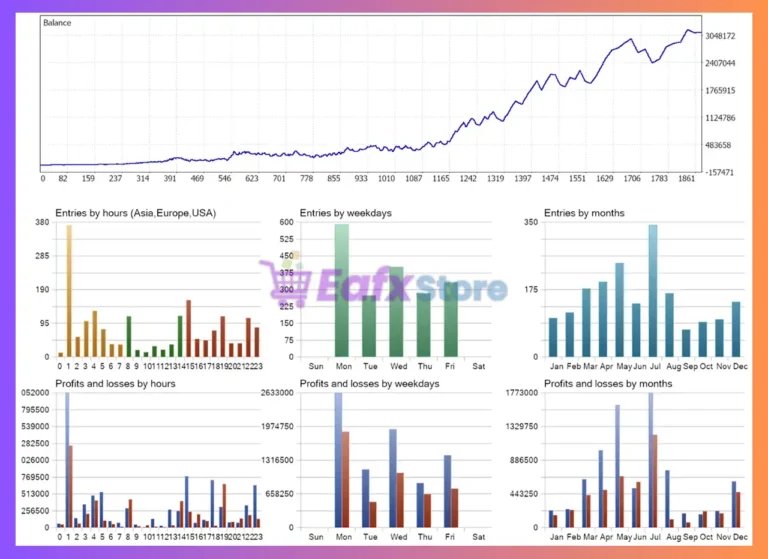Click the 600 axis value in Entries by weekdays
The image size is (768, 559).
(287, 222)
